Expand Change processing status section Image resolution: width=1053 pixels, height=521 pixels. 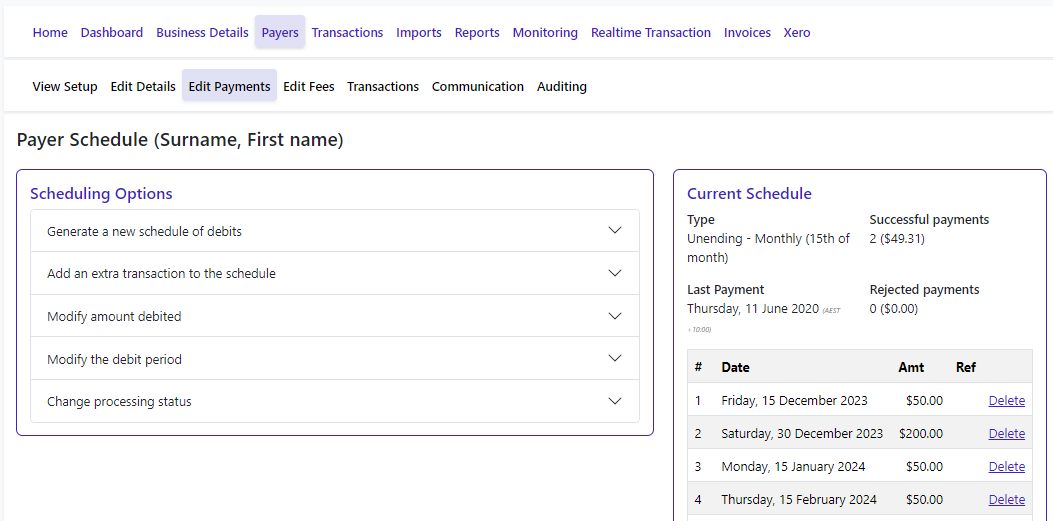(x=334, y=402)
